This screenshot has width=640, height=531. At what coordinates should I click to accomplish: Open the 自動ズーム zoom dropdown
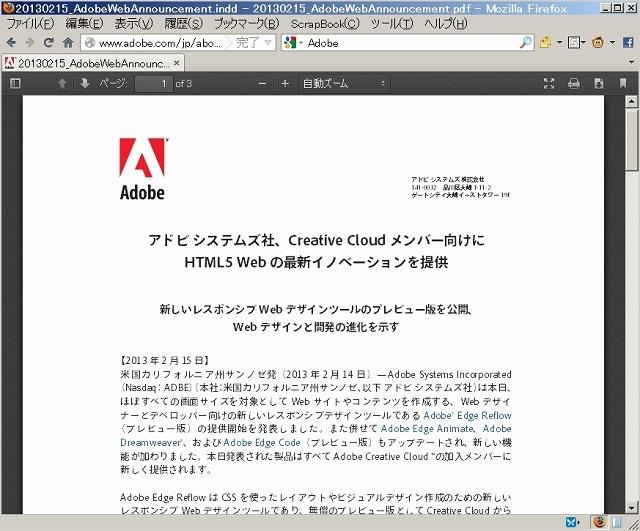tap(344, 84)
